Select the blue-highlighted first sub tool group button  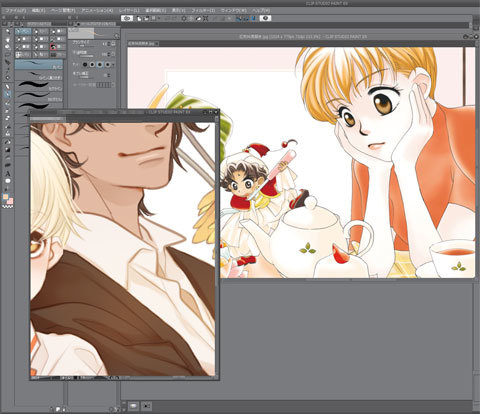[x=23, y=31]
